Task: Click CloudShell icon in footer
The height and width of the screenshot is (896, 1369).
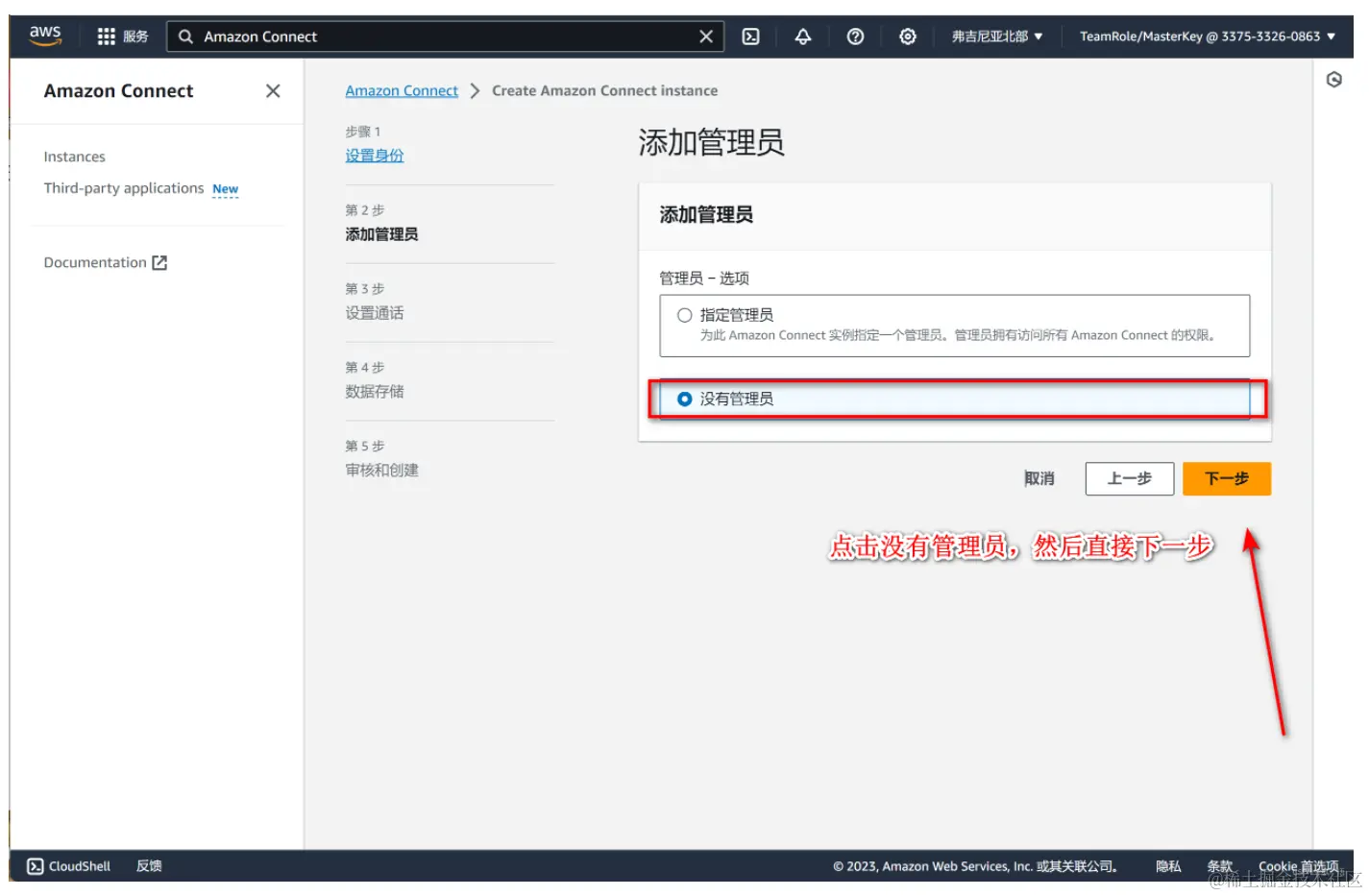Action: pos(36,866)
